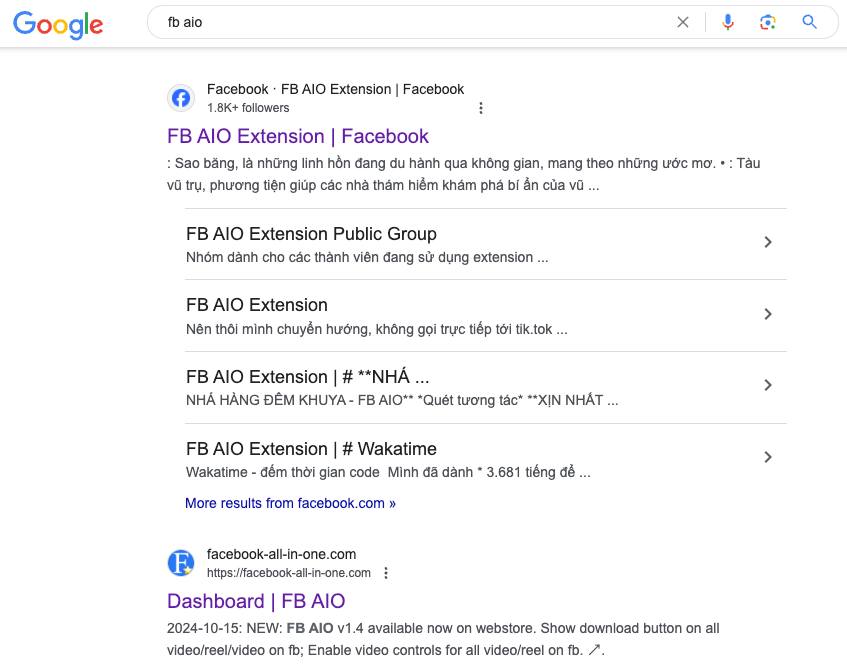Click the '2024-10-15: NEW: FB AIO v1.4' snippet
This screenshot has width=847, height=670.
point(443,639)
